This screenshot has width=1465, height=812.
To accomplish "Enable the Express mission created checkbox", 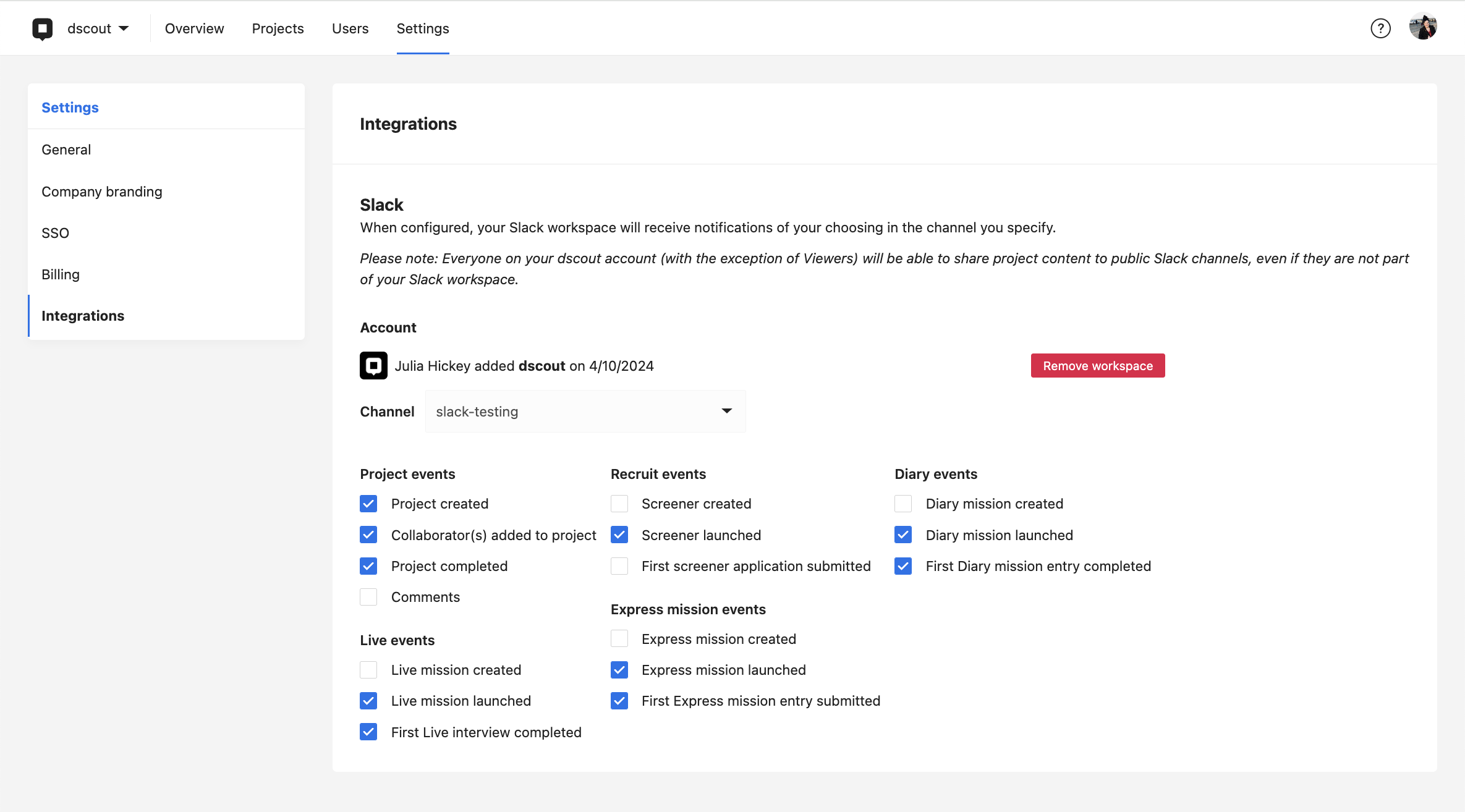I will (619, 639).
